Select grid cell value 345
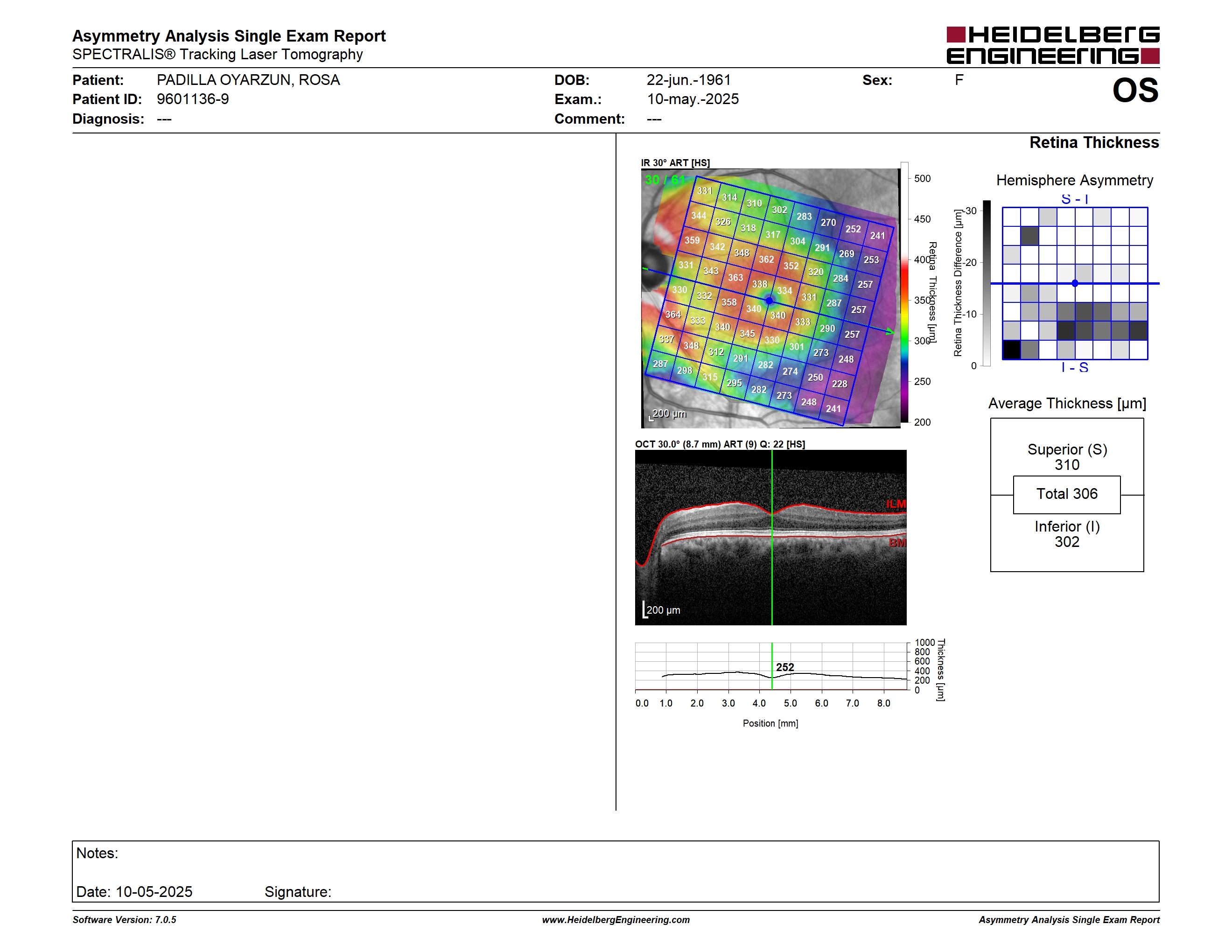 [x=747, y=334]
